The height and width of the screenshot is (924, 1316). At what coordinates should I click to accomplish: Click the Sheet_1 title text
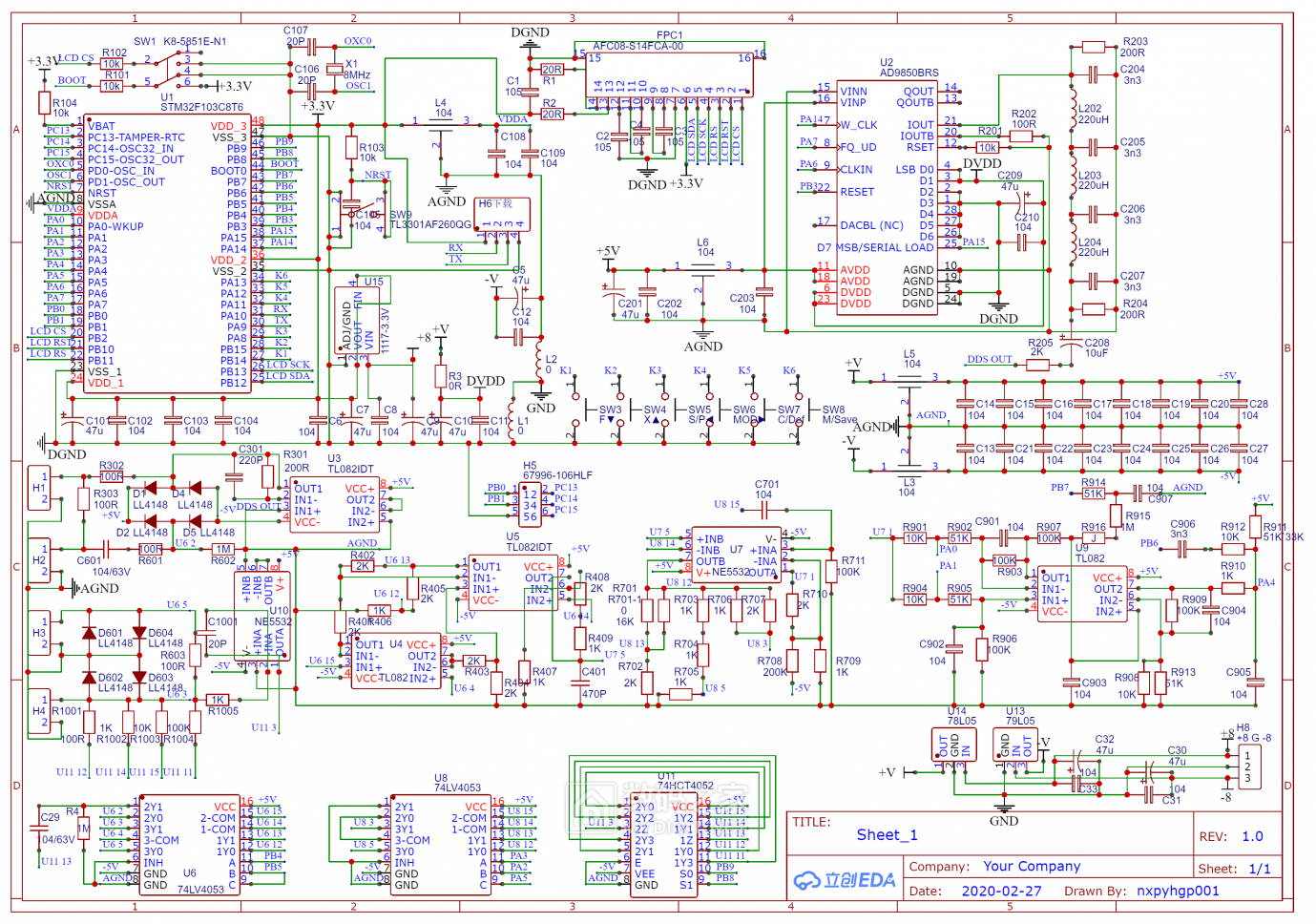(887, 835)
